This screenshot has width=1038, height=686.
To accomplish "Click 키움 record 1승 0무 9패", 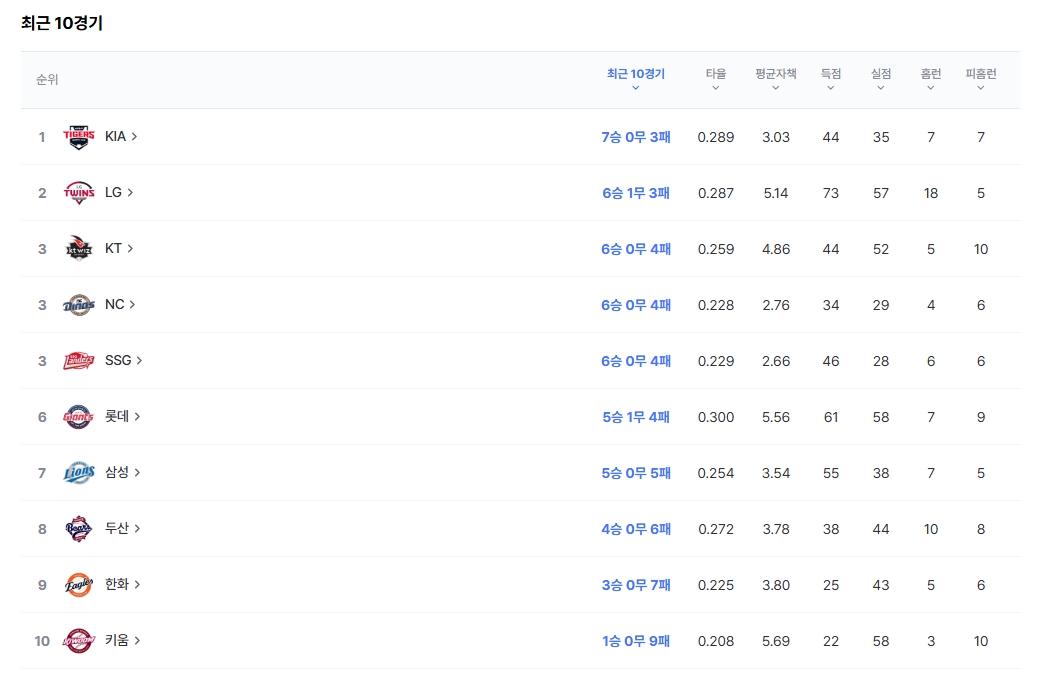I will pyautogui.click(x=636, y=641).
